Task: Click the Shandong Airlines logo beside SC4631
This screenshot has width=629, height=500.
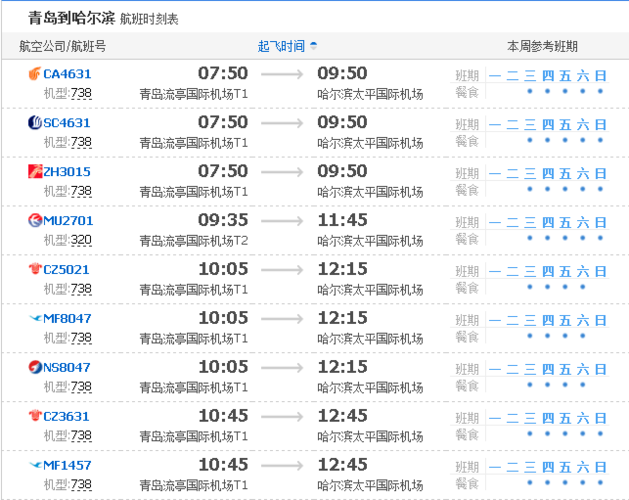Action: (34, 123)
